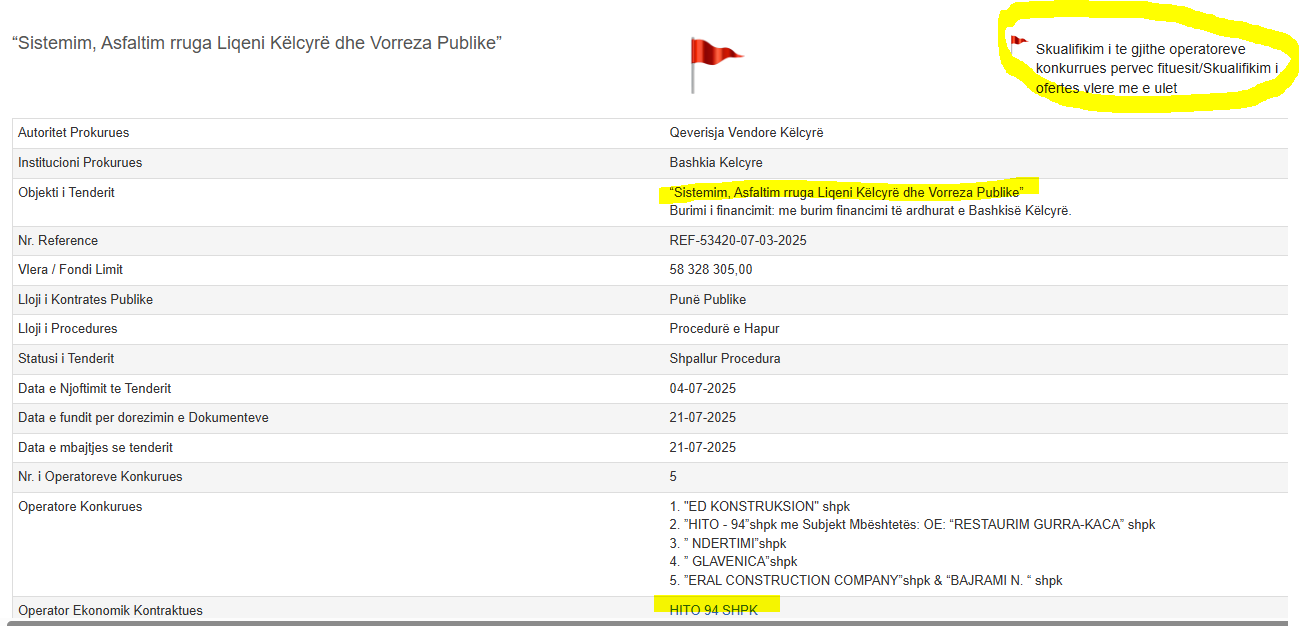Open the HITO 94 SHPK contractor link
The height and width of the screenshot is (626, 1299).
(x=713, y=610)
